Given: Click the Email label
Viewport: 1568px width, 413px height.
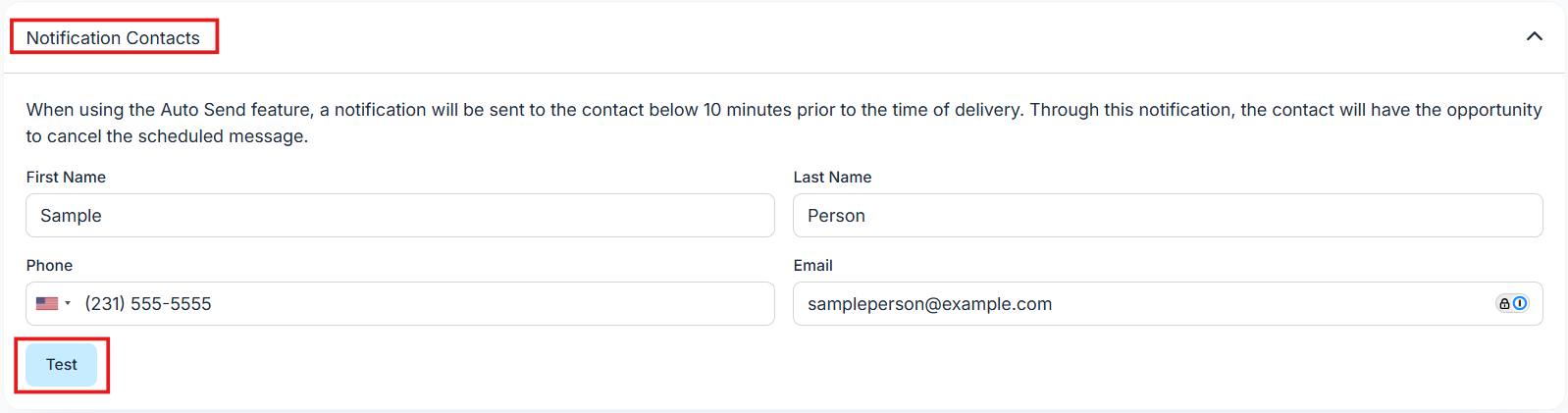Looking at the screenshot, I should coord(812,266).
